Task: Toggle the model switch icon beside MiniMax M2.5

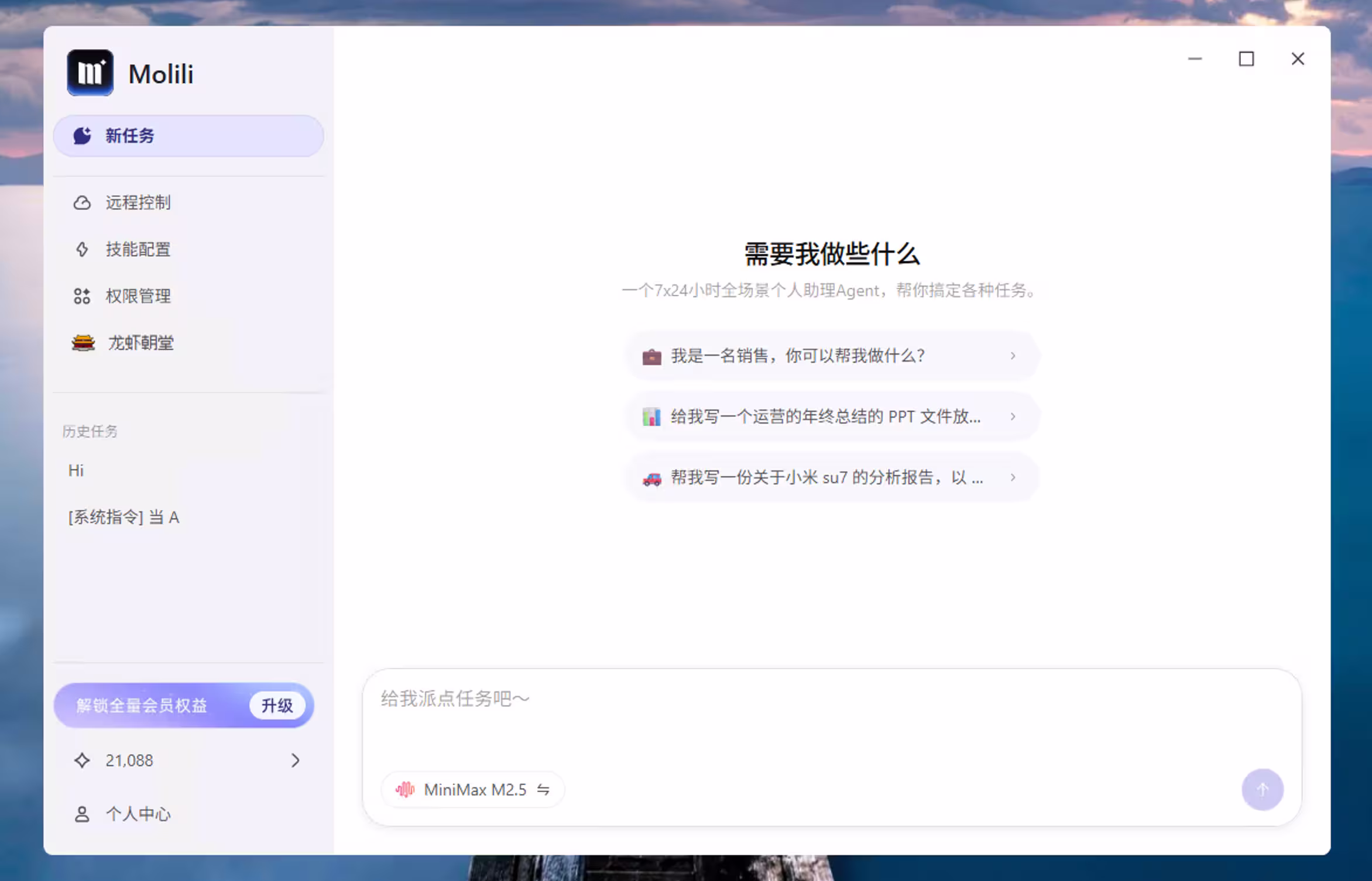Action: 543,789
